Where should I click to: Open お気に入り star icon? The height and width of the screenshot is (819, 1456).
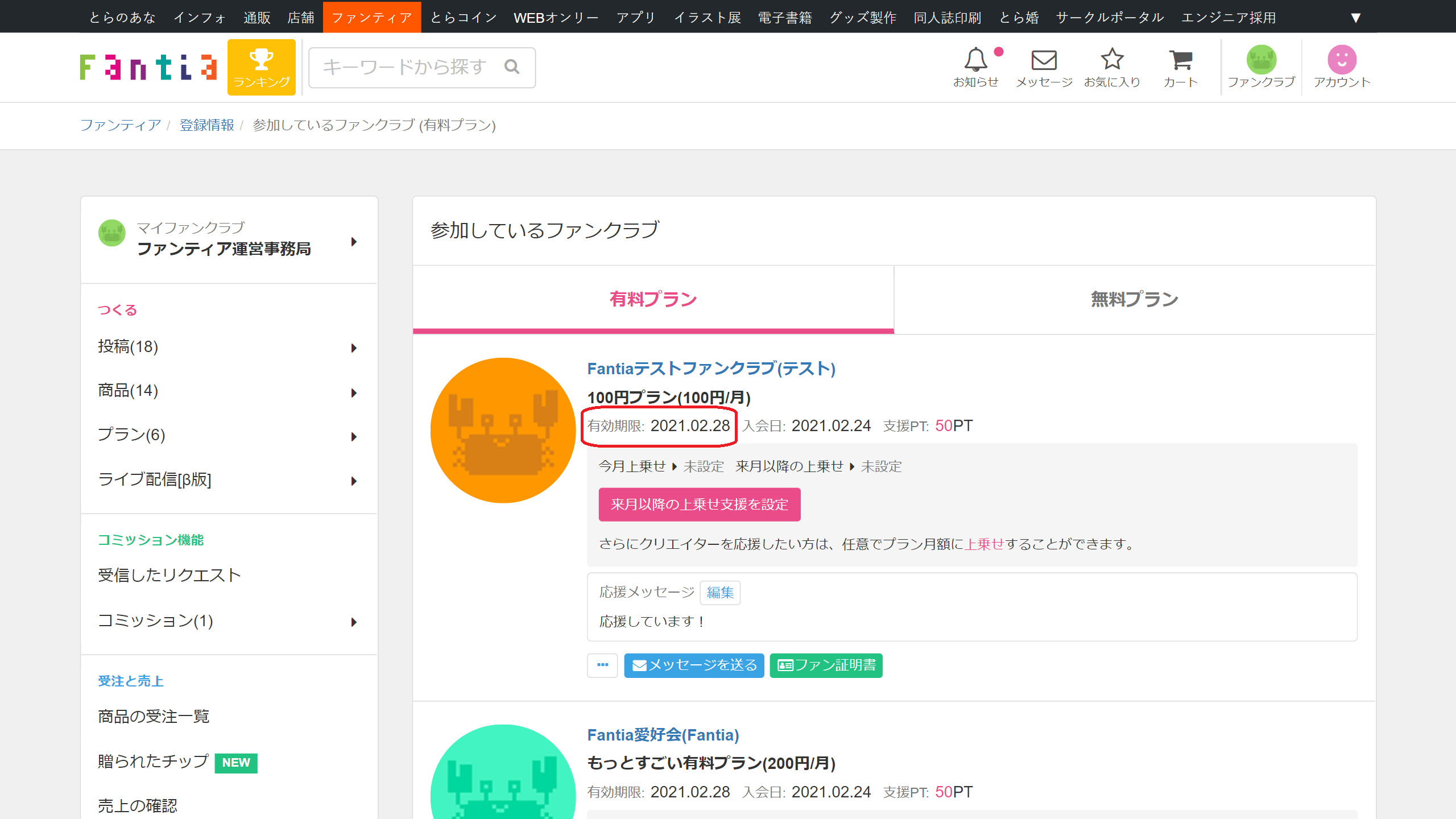coord(1112,67)
